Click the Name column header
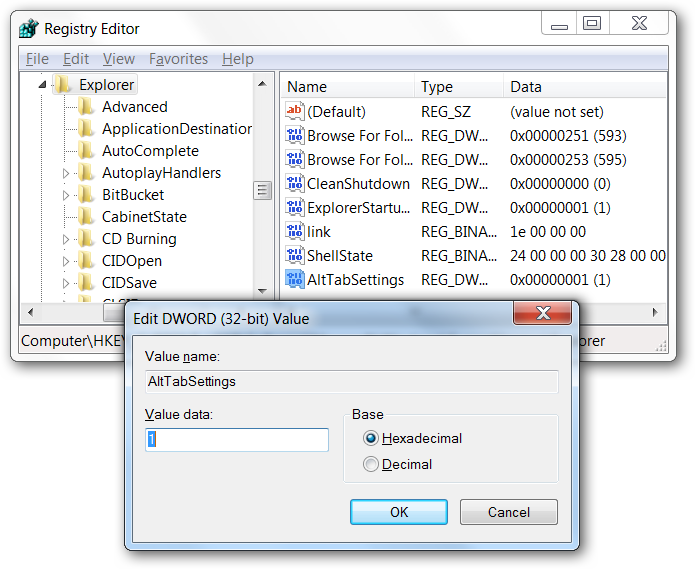 tap(348, 87)
